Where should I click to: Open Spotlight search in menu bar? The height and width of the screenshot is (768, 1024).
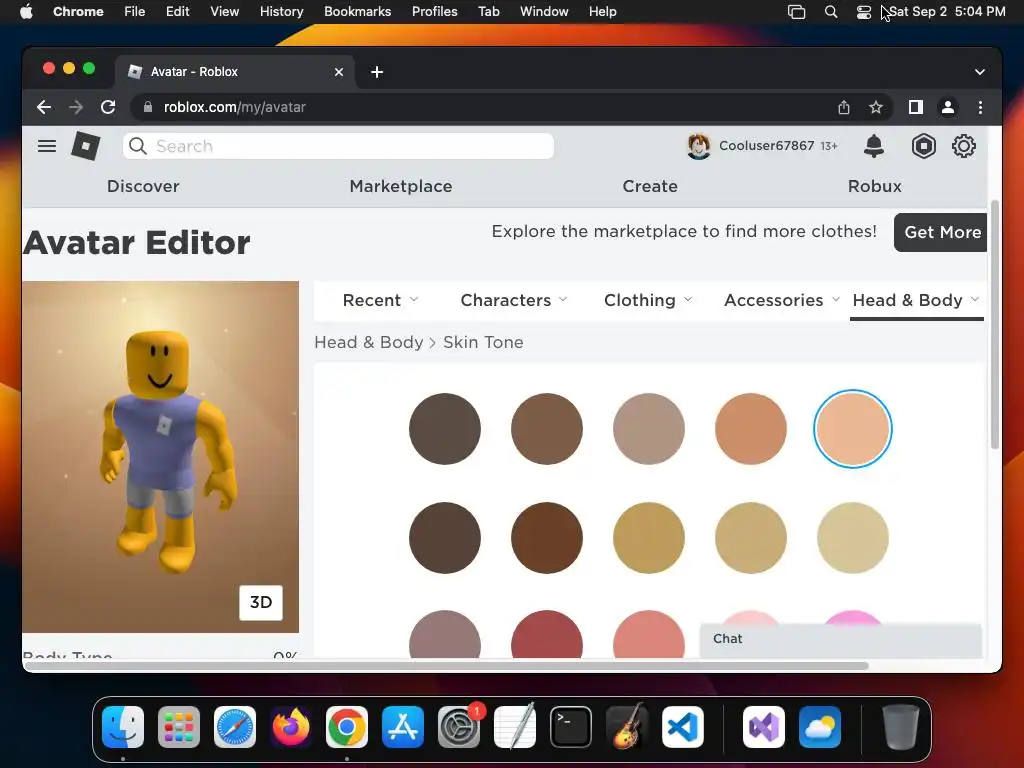[x=831, y=12]
